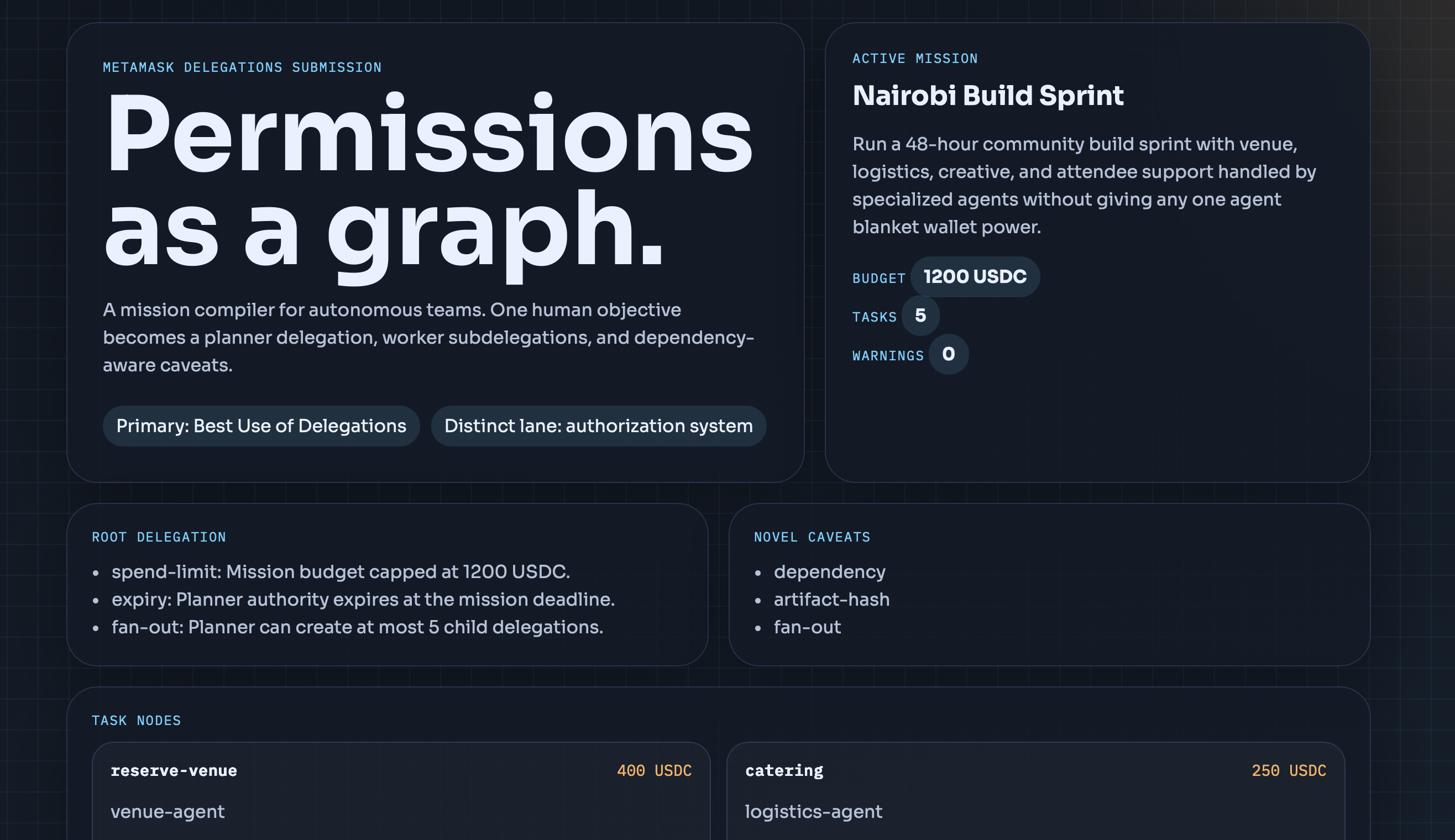This screenshot has height=840, width=1455.
Task: Click the warnings count badge '0'
Action: [949, 354]
